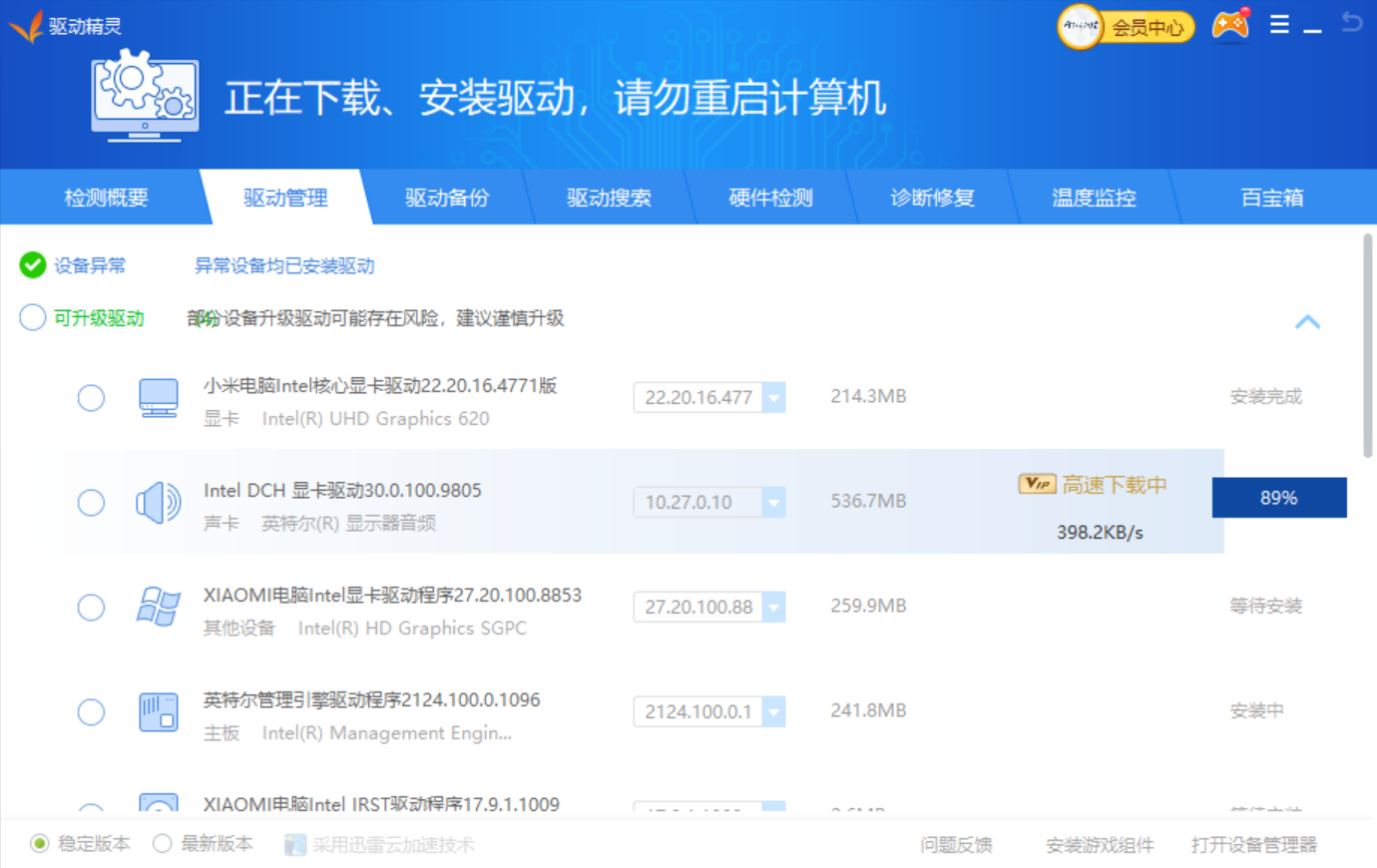Screen dimensions: 1377x868
Task: Switch to the 百宝箱 tab
Action: (x=1272, y=198)
